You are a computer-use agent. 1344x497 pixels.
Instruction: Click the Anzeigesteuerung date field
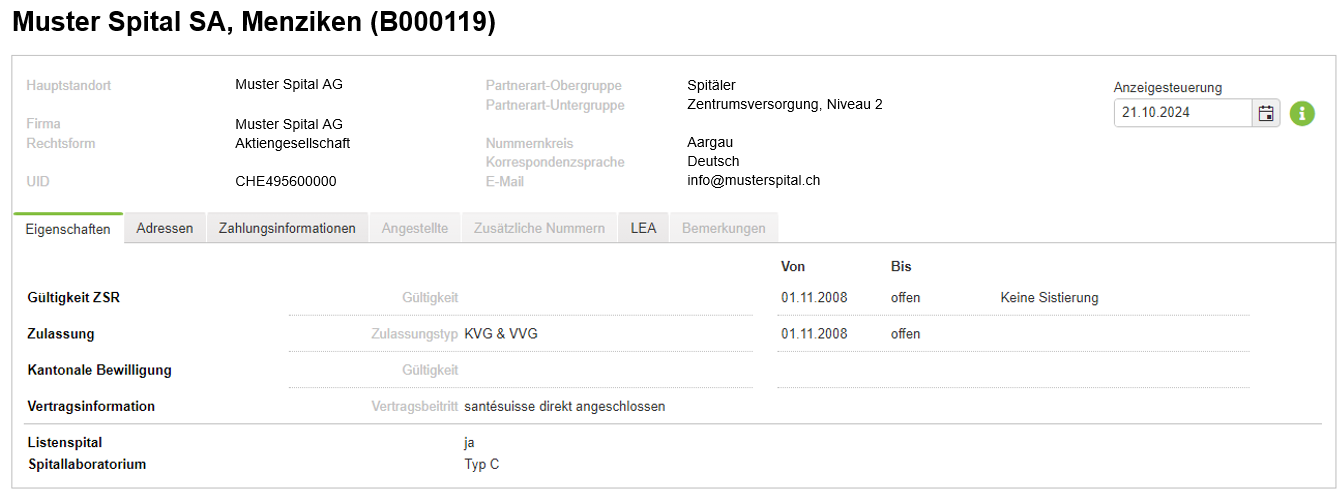click(x=1183, y=113)
